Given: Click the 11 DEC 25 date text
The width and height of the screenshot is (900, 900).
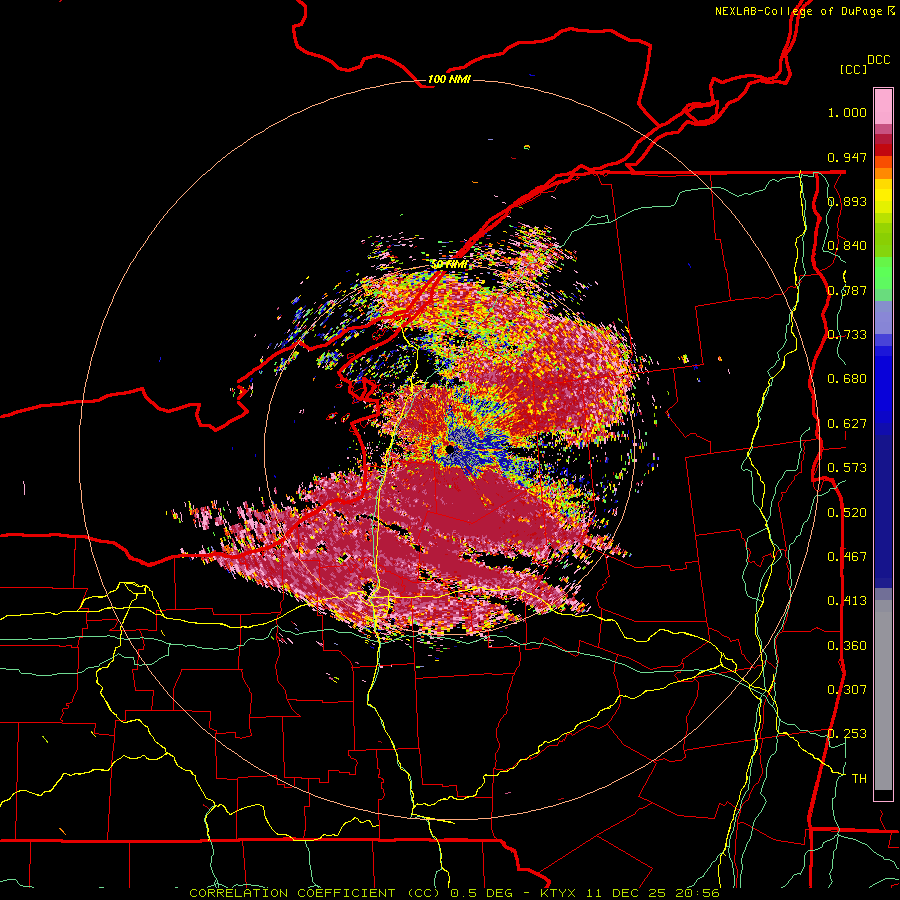Looking at the screenshot, I should pyautogui.click(x=626, y=893).
